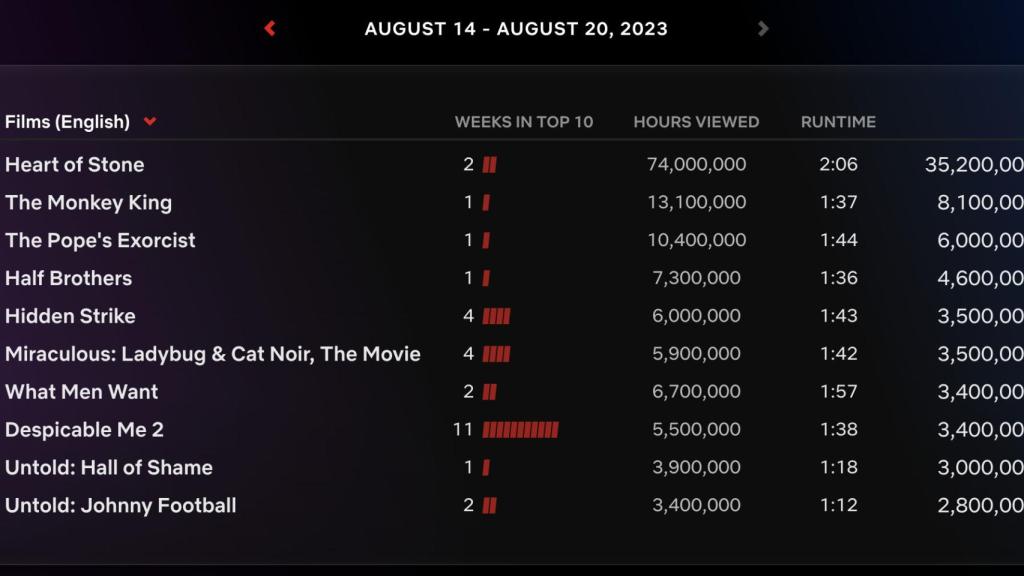Select the What Men Want row
This screenshot has height=576, width=1024.
coord(81,391)
